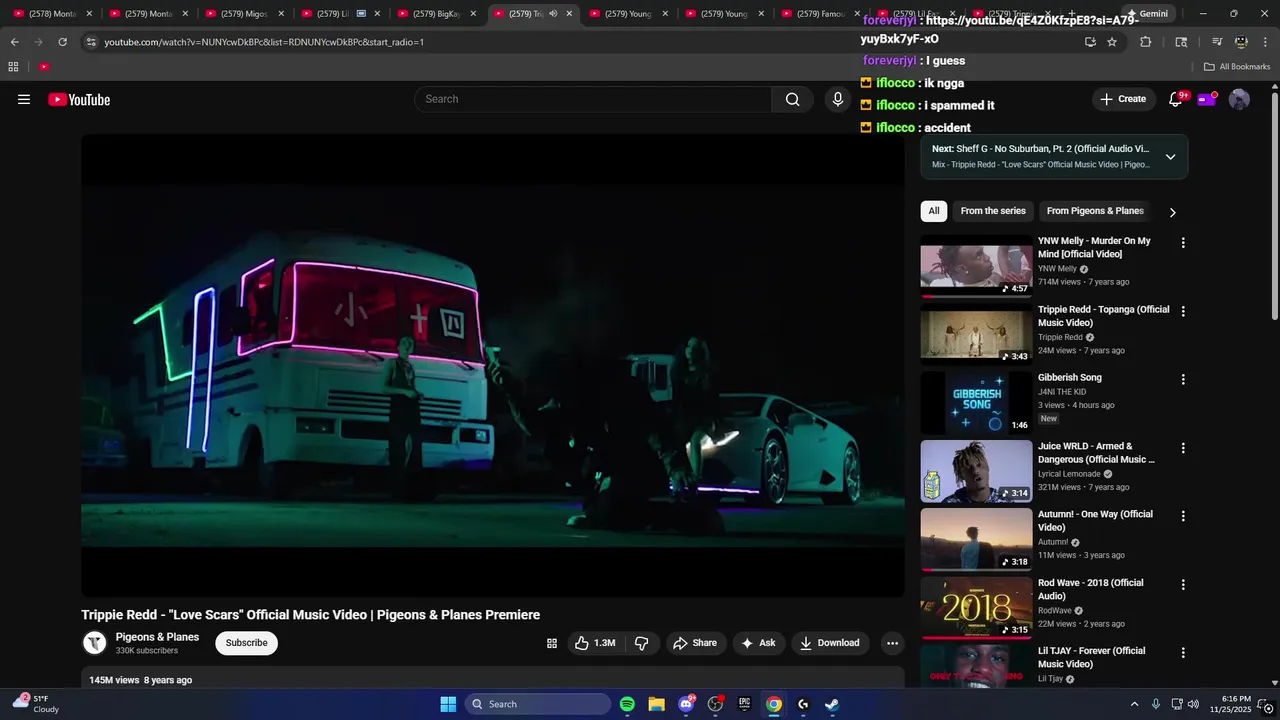Show hidden system tray icons

click(1134, 704)
